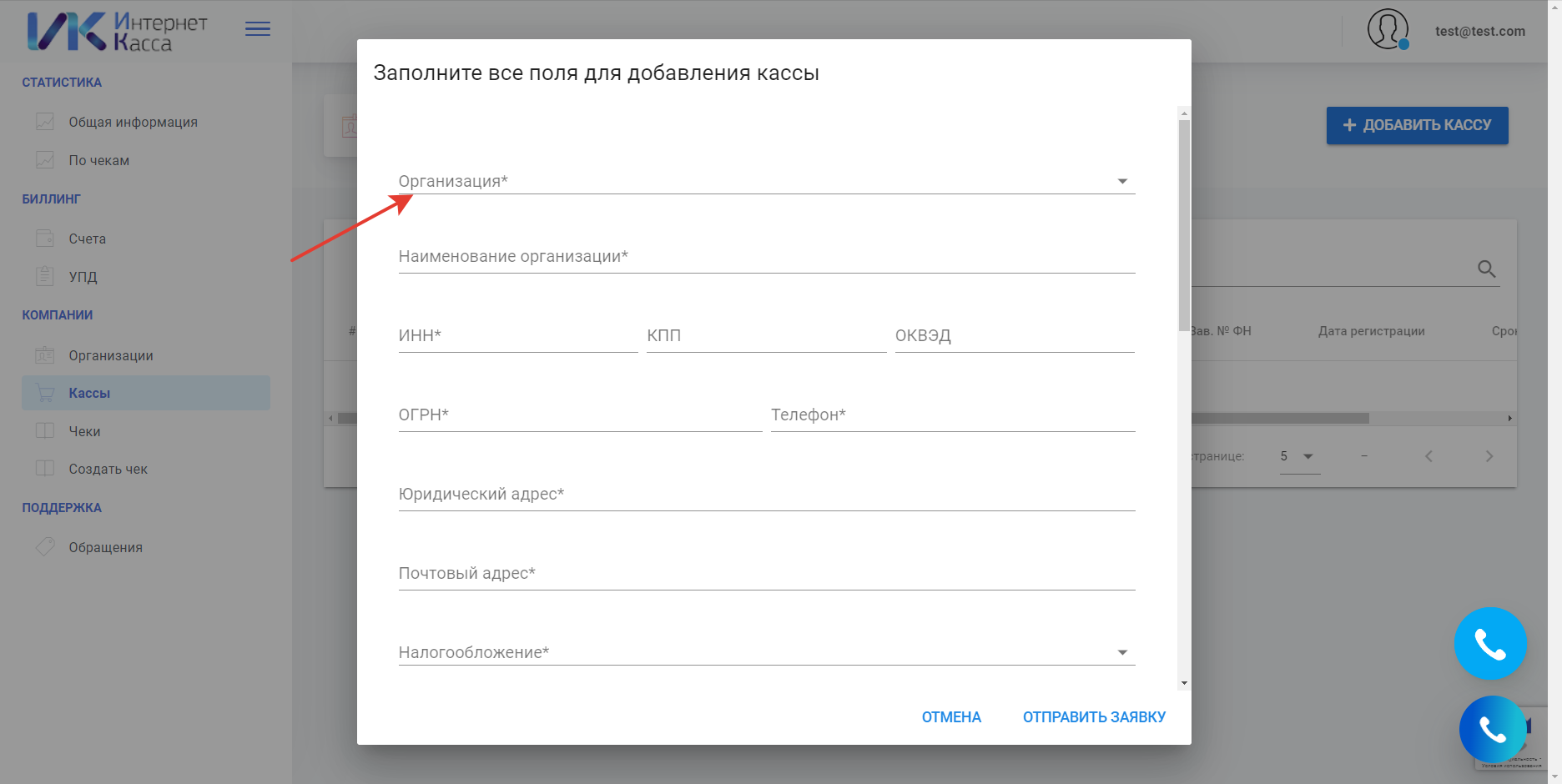Click the wallet icon beside Счета
The width and height of the screenshot is (1562, 784).
[45, 239]
